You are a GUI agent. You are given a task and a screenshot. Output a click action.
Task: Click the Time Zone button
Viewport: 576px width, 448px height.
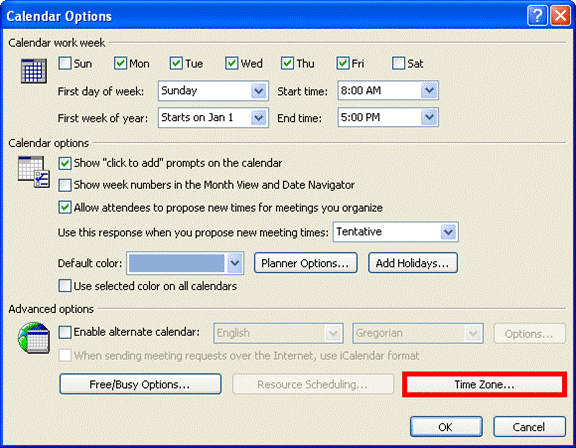484,384
